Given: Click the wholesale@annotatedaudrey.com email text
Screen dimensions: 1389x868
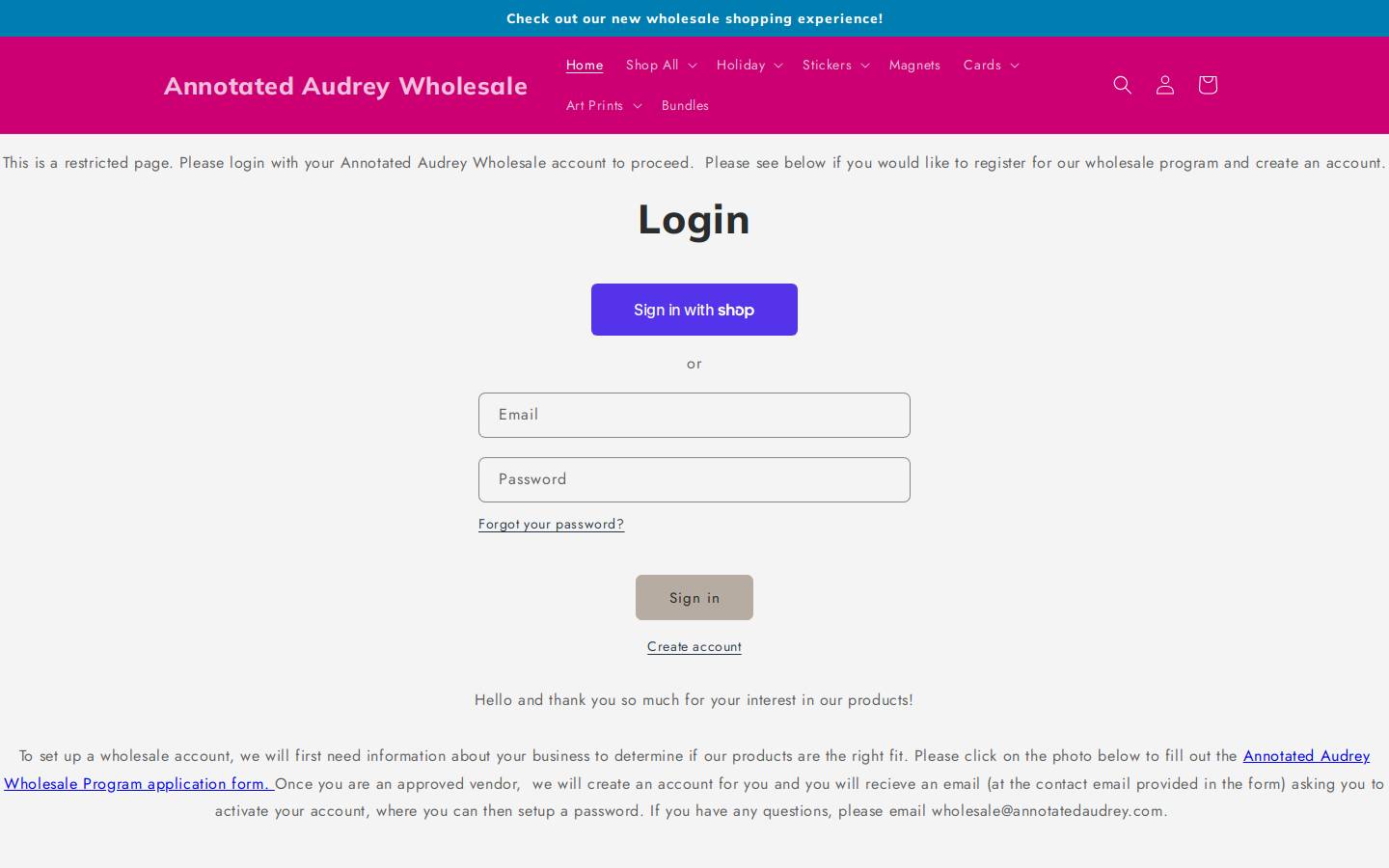Looking at the screenshot, I should (1049, 810).
